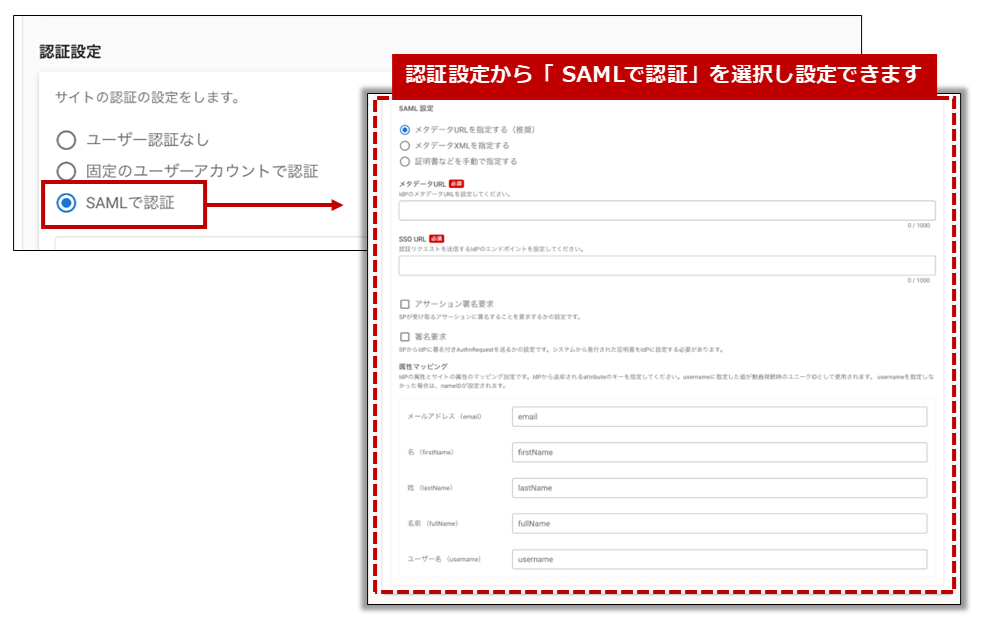Image resolution: width=983 pixels, height=620 pixels.
Task: Click the IdPのメタデータURLを設定してください hint text
Action: 455,194
